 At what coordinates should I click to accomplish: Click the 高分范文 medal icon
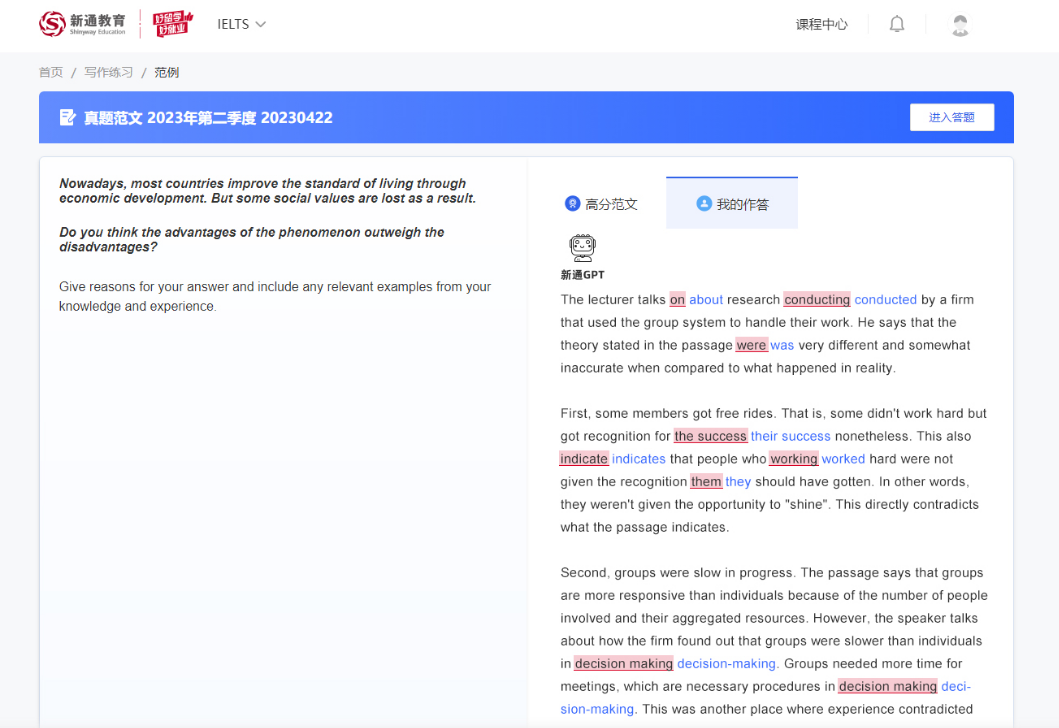572,203
